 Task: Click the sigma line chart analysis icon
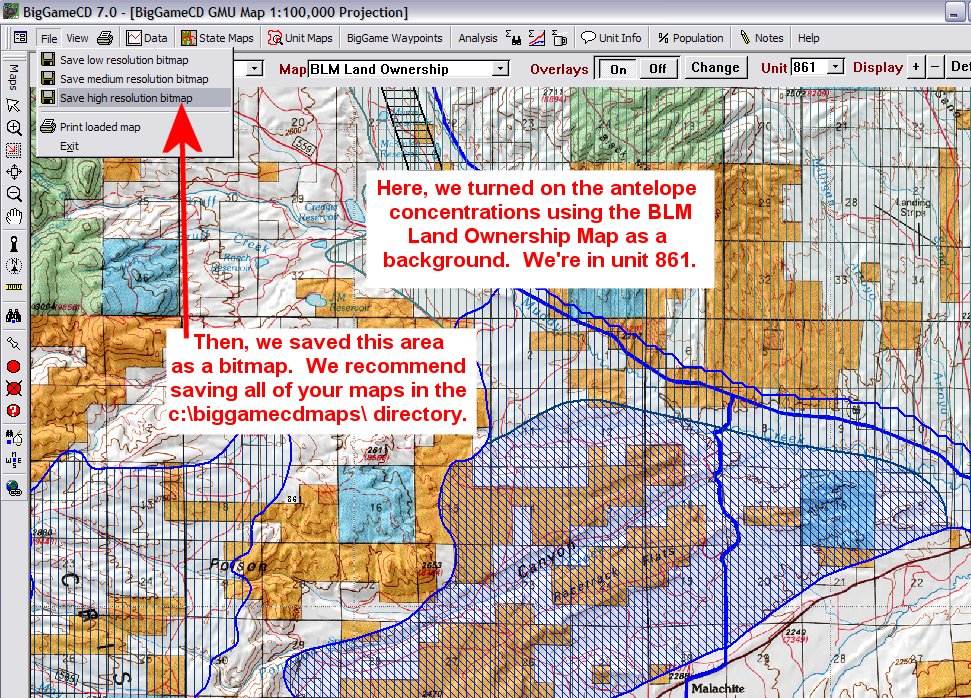click(536, 38)
